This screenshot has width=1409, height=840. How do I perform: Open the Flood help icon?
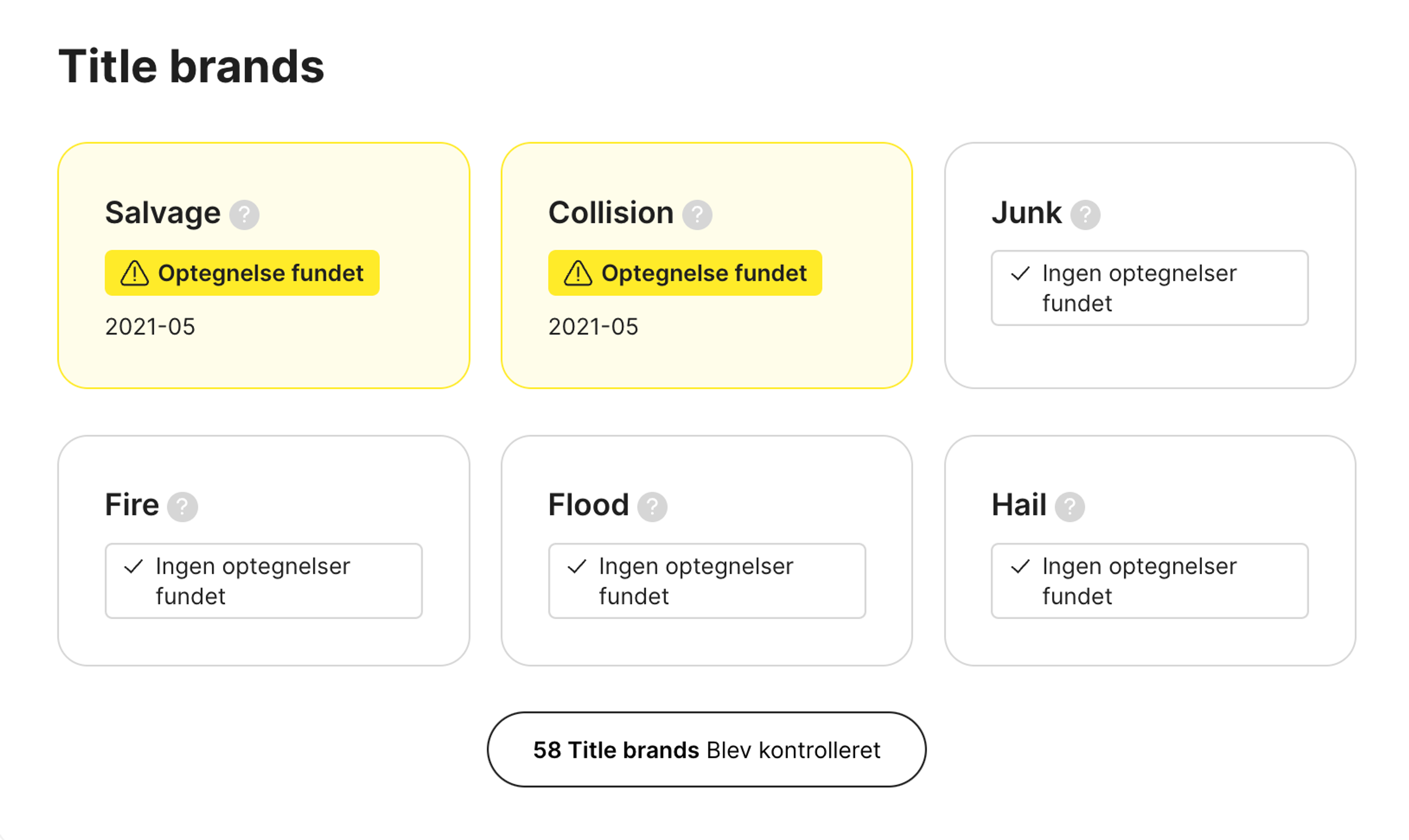(x=652, y=507)
